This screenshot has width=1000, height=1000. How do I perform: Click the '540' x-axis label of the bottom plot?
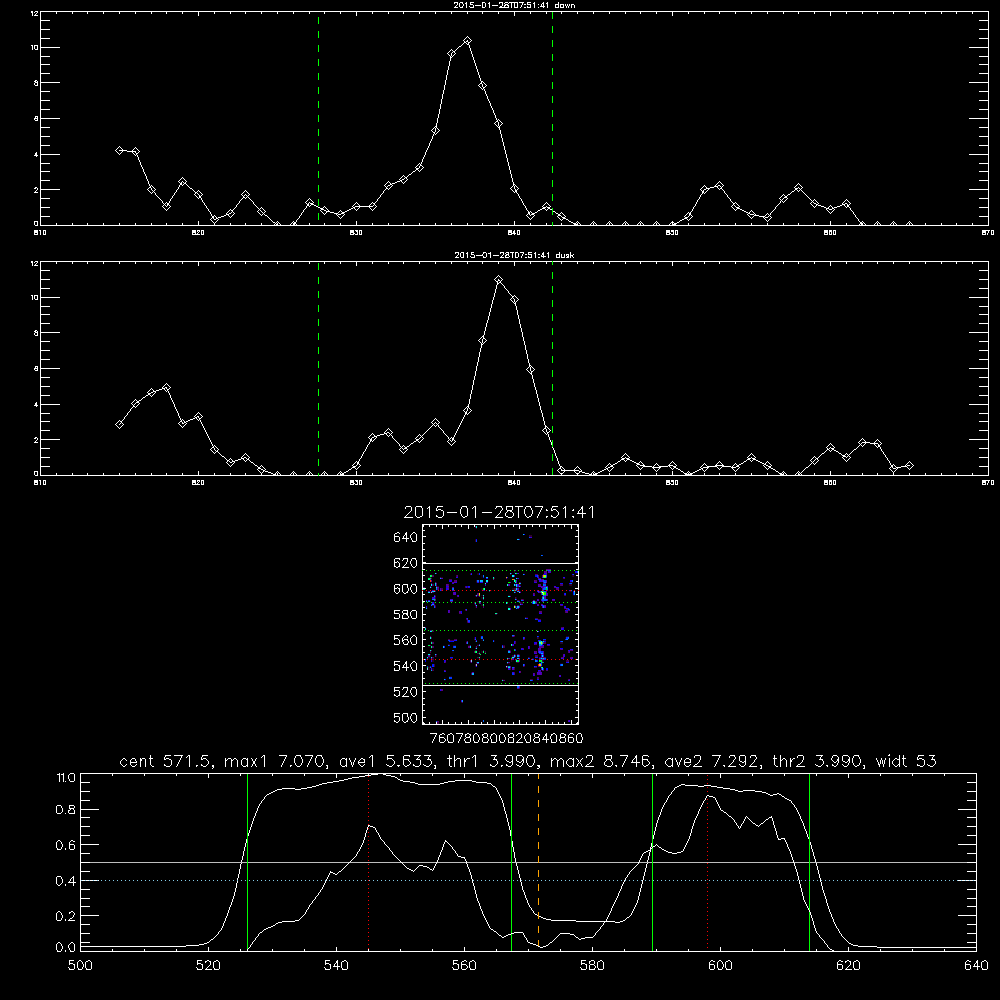pyautogui.click(x=336, y=966)
